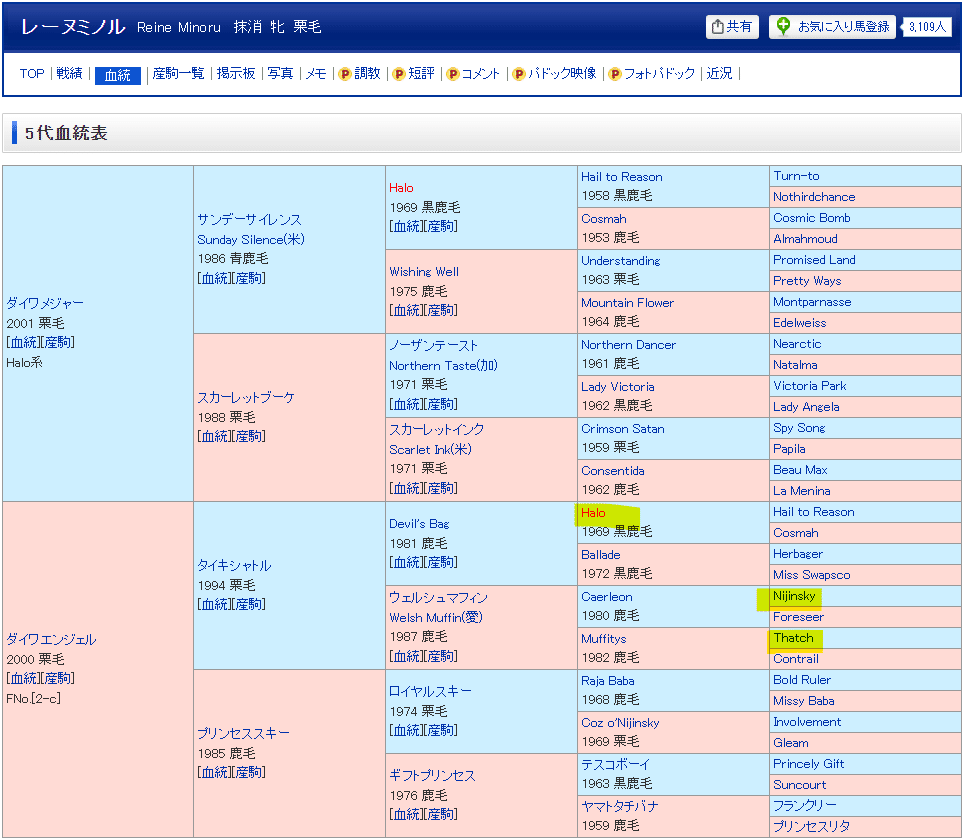Open the ギフトプリンセス link

pyautogui.click(x=432, y=775)
